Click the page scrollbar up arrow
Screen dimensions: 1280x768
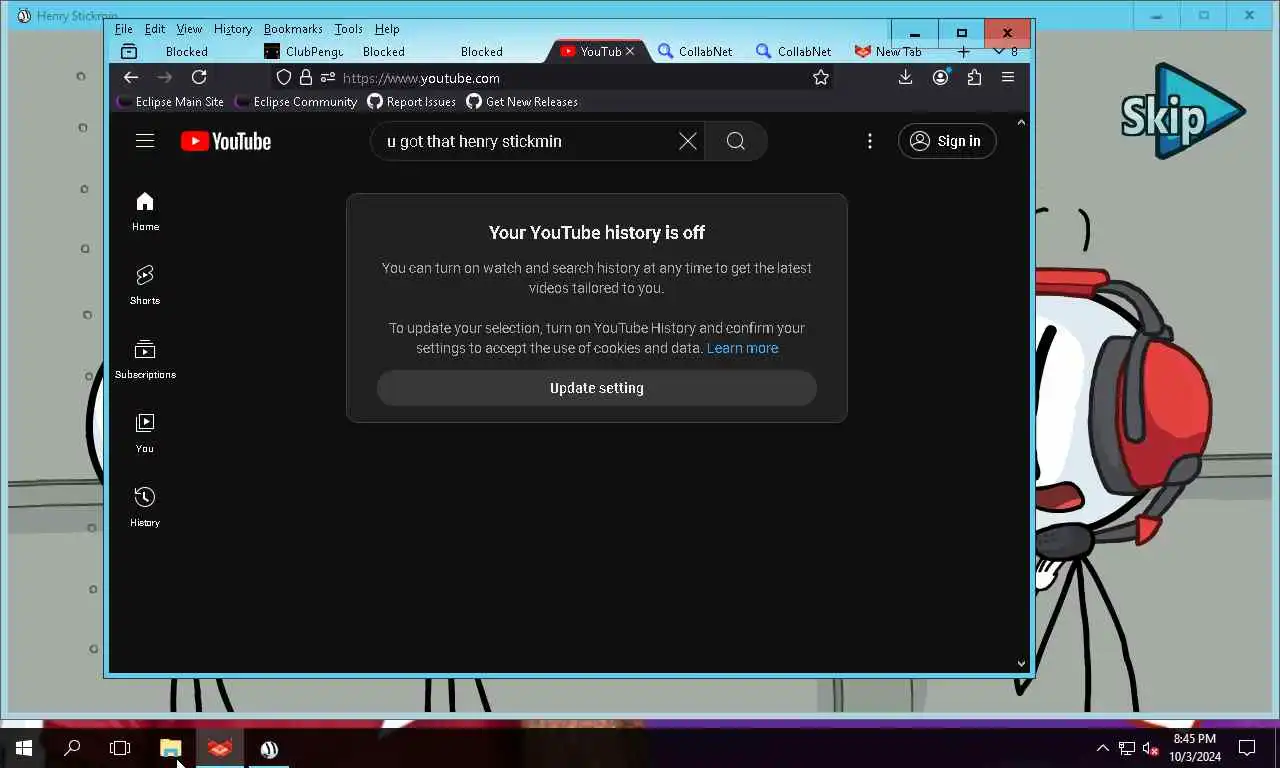(x=1021, y=123)
